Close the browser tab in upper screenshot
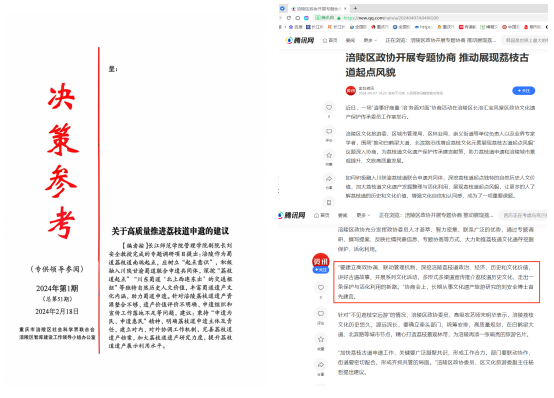The image size is (554, 398). [x=345, y=8]
